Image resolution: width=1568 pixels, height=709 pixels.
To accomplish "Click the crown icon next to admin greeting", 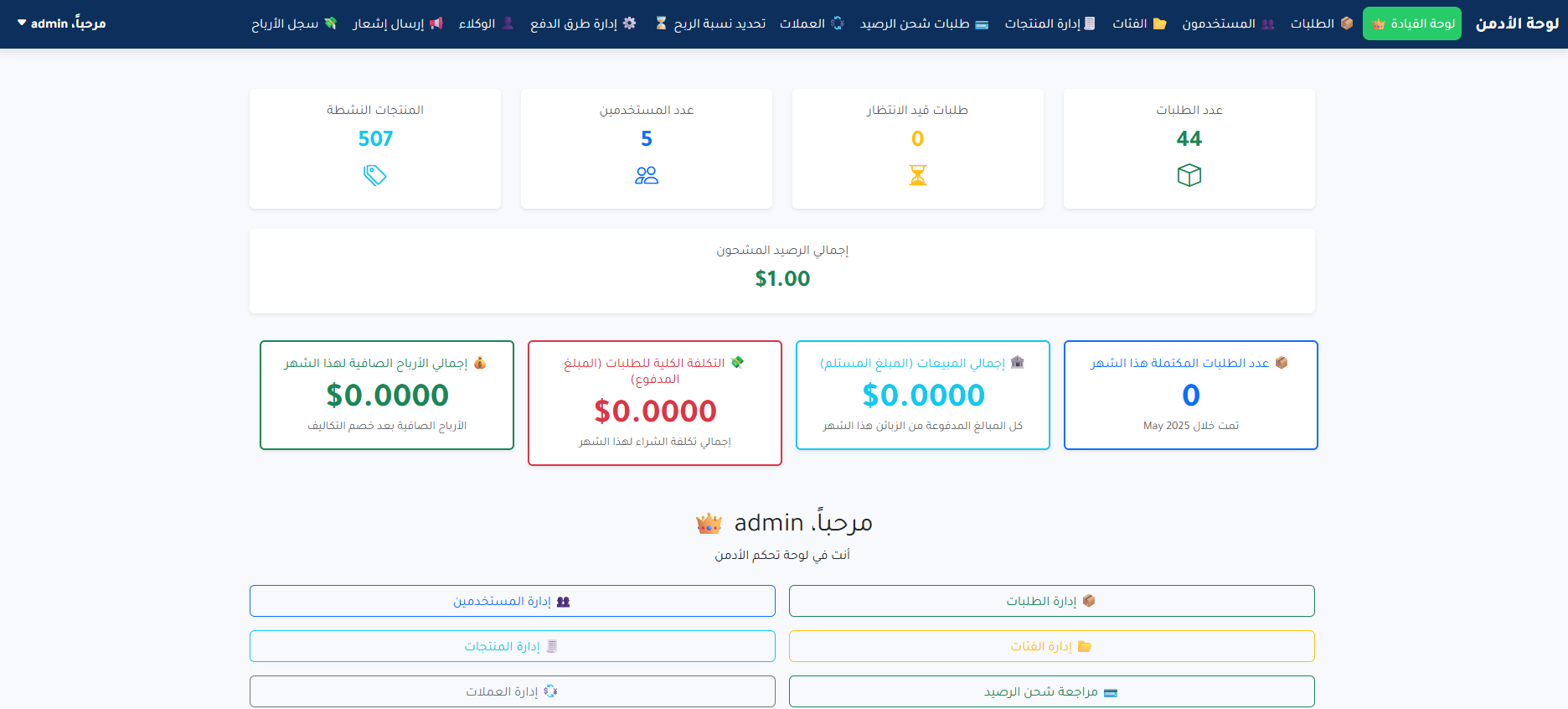I will [x=709, y=524].
